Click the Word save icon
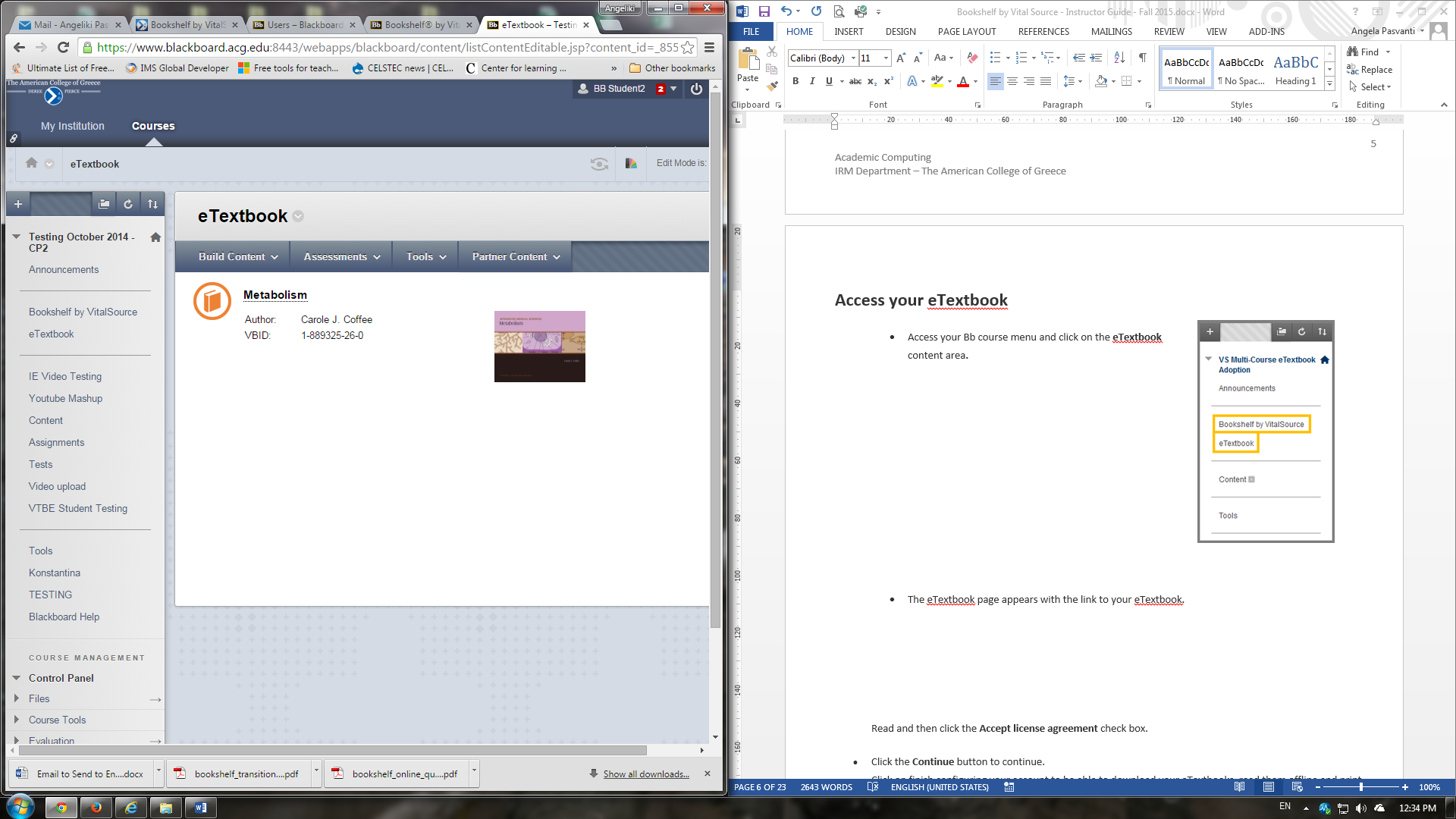 click(x=764, y=11)
